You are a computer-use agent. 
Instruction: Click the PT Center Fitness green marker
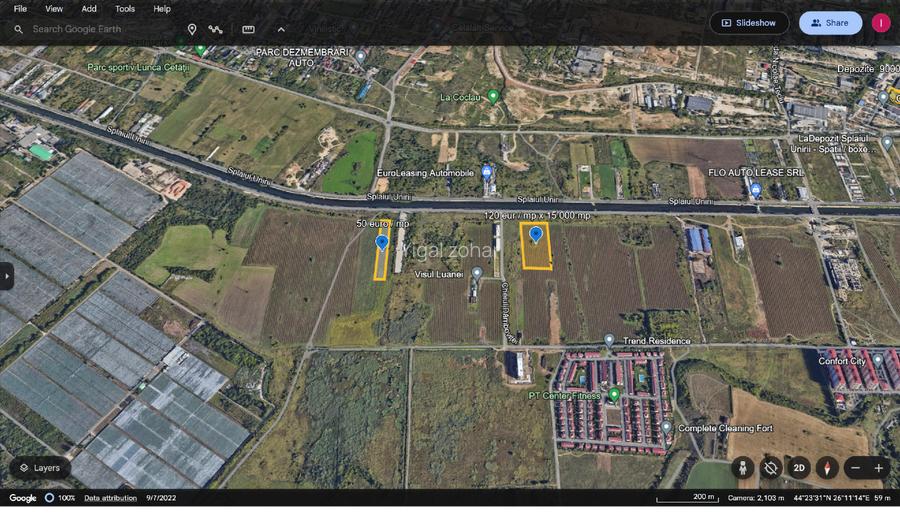(614, 395)
